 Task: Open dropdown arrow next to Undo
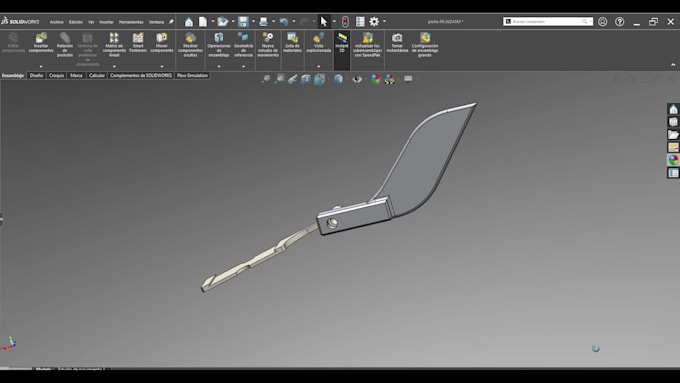coord(294,22)
